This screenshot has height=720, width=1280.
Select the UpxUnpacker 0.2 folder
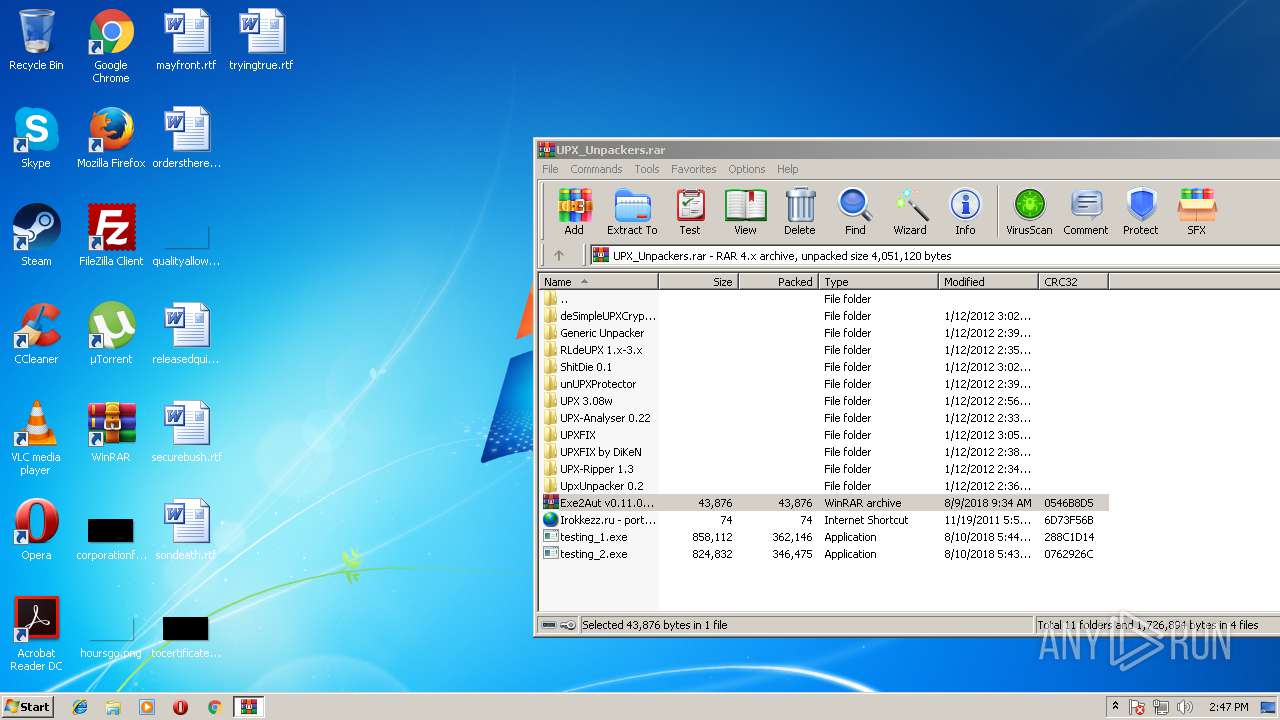(x=823, y=486)
